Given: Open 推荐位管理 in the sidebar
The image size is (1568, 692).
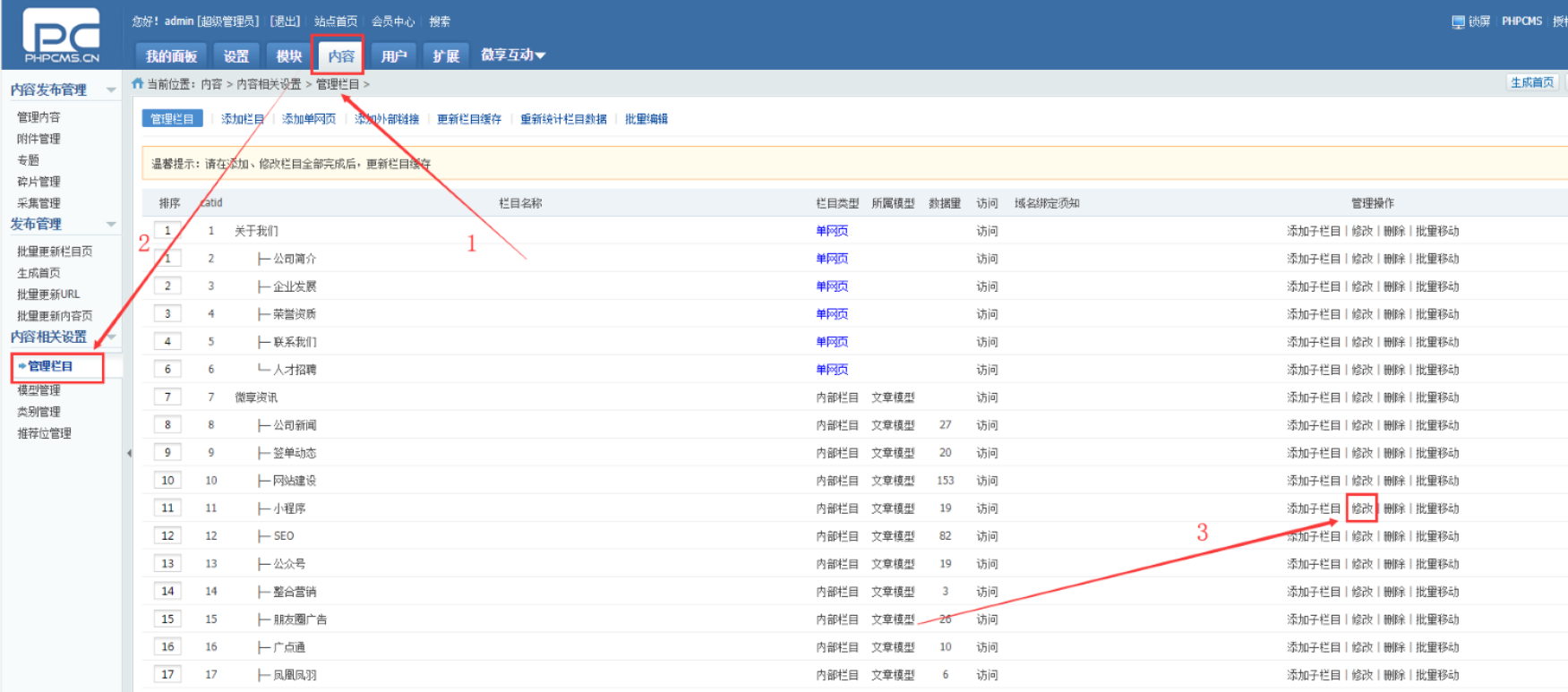Looking at the screenshot, I should pos(44,433).
